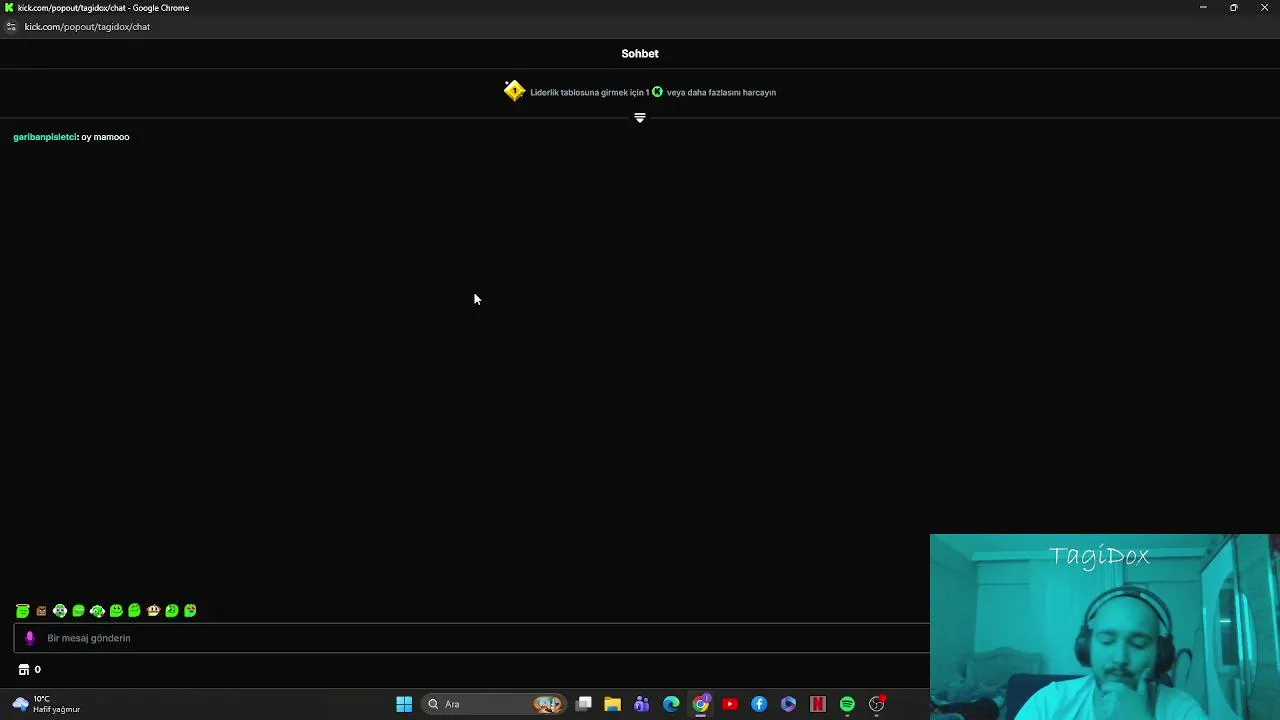Open the Microsoft Copilot taskbar icon

click(x=788, y=704)
